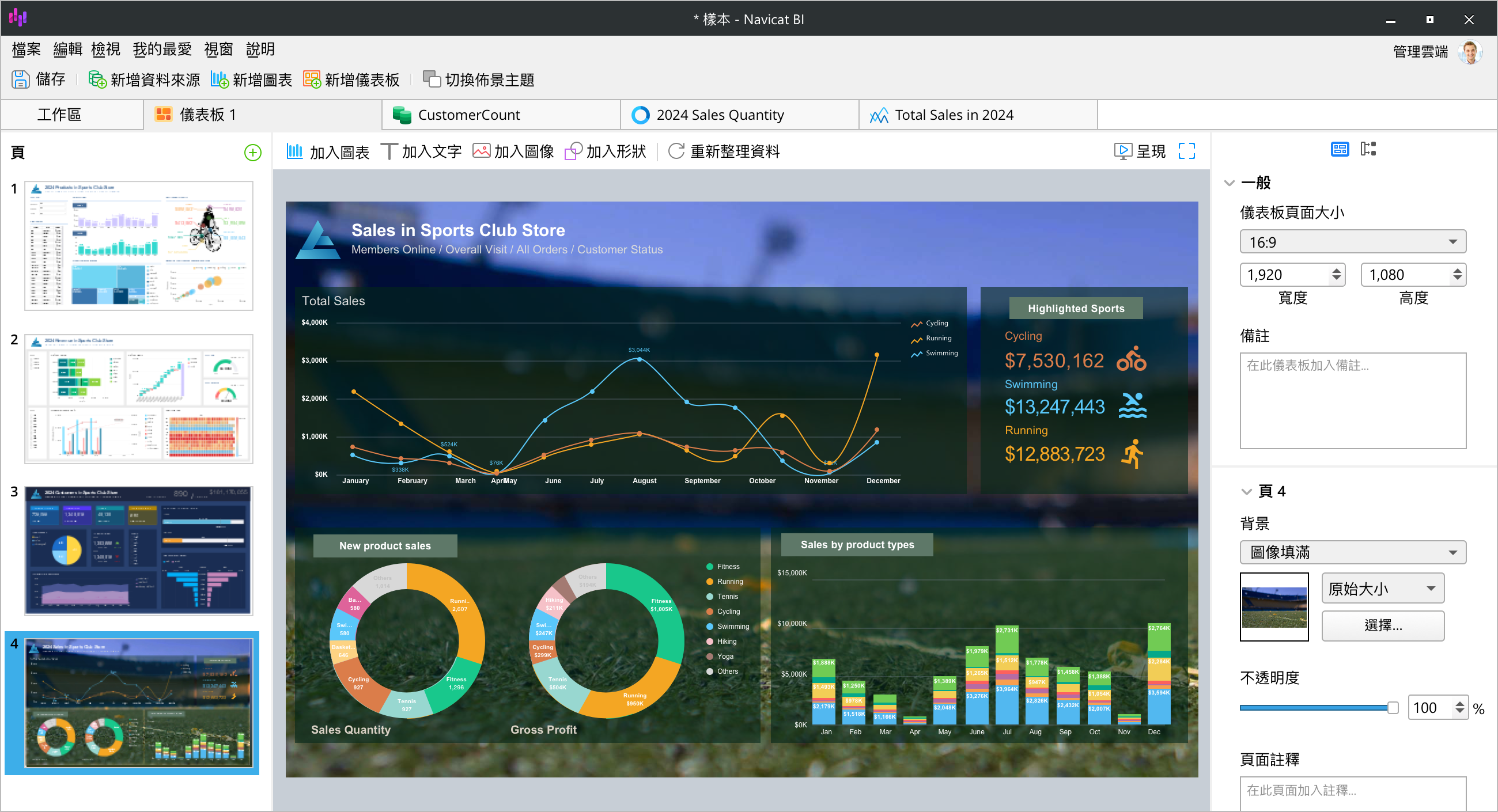Screen dimensions: 1498x812
Task: Click the new data source (新增資料來源) icon
Action: [x=97, y=79]
